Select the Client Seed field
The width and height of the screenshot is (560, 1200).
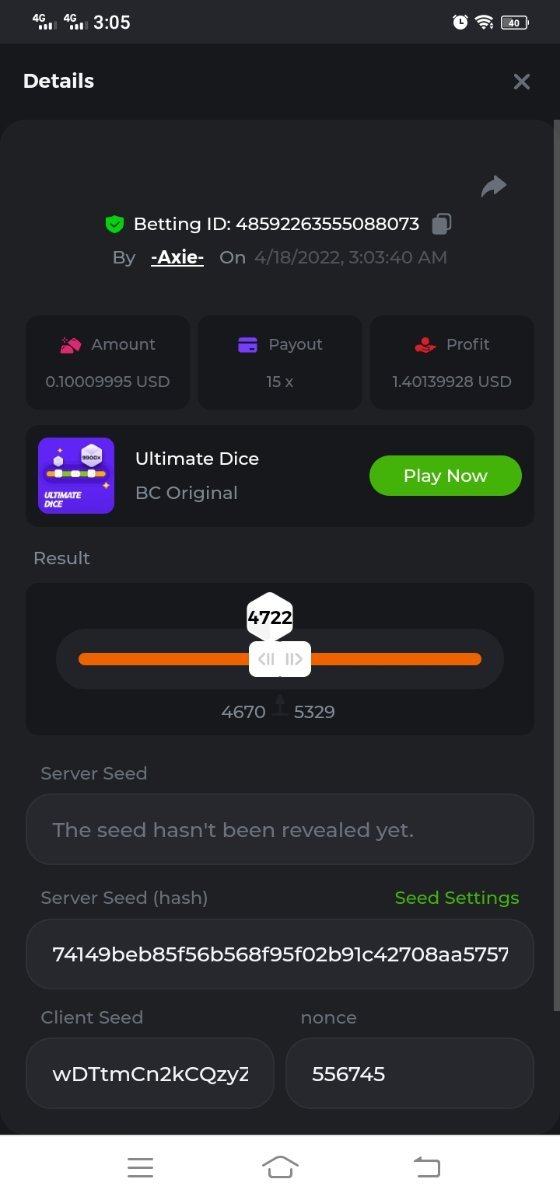(150, 1074)
